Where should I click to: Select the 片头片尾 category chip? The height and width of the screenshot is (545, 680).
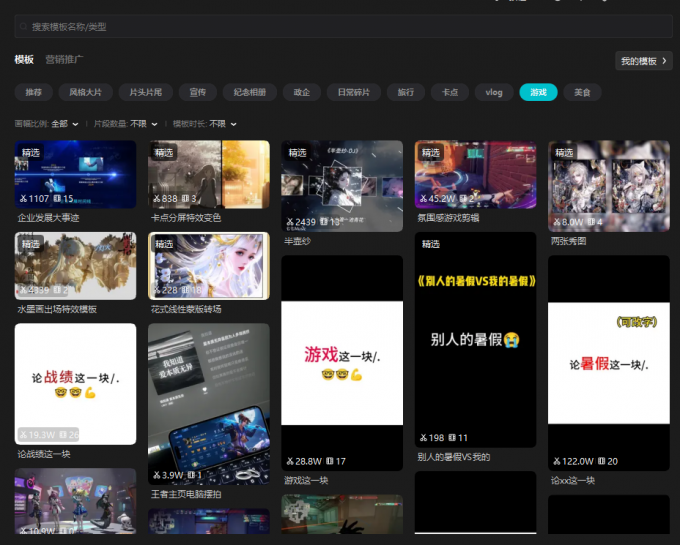pos(146,92)
